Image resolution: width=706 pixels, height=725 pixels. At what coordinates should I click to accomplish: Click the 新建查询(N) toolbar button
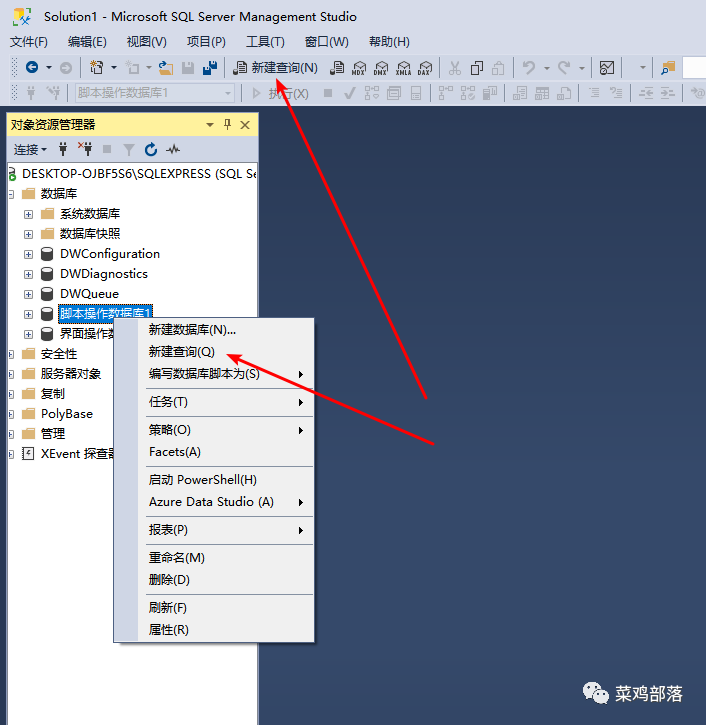[x=275, y=68]
